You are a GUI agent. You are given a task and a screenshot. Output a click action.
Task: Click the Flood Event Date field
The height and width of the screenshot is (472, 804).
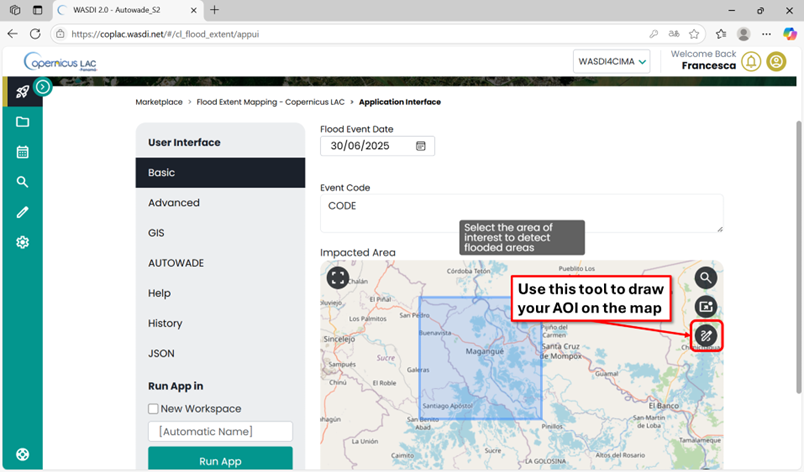377,146
